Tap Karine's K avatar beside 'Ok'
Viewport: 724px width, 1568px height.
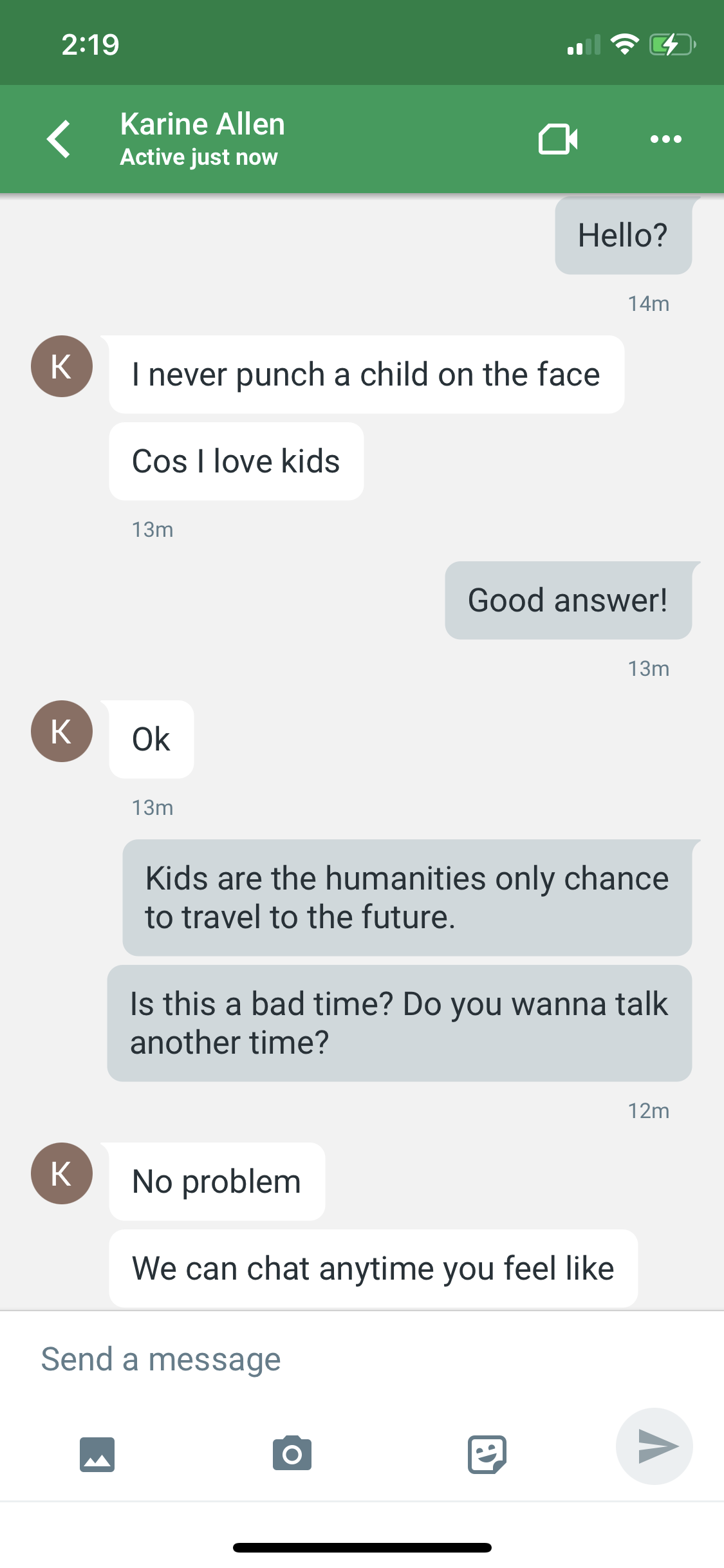tap(62, 731)
